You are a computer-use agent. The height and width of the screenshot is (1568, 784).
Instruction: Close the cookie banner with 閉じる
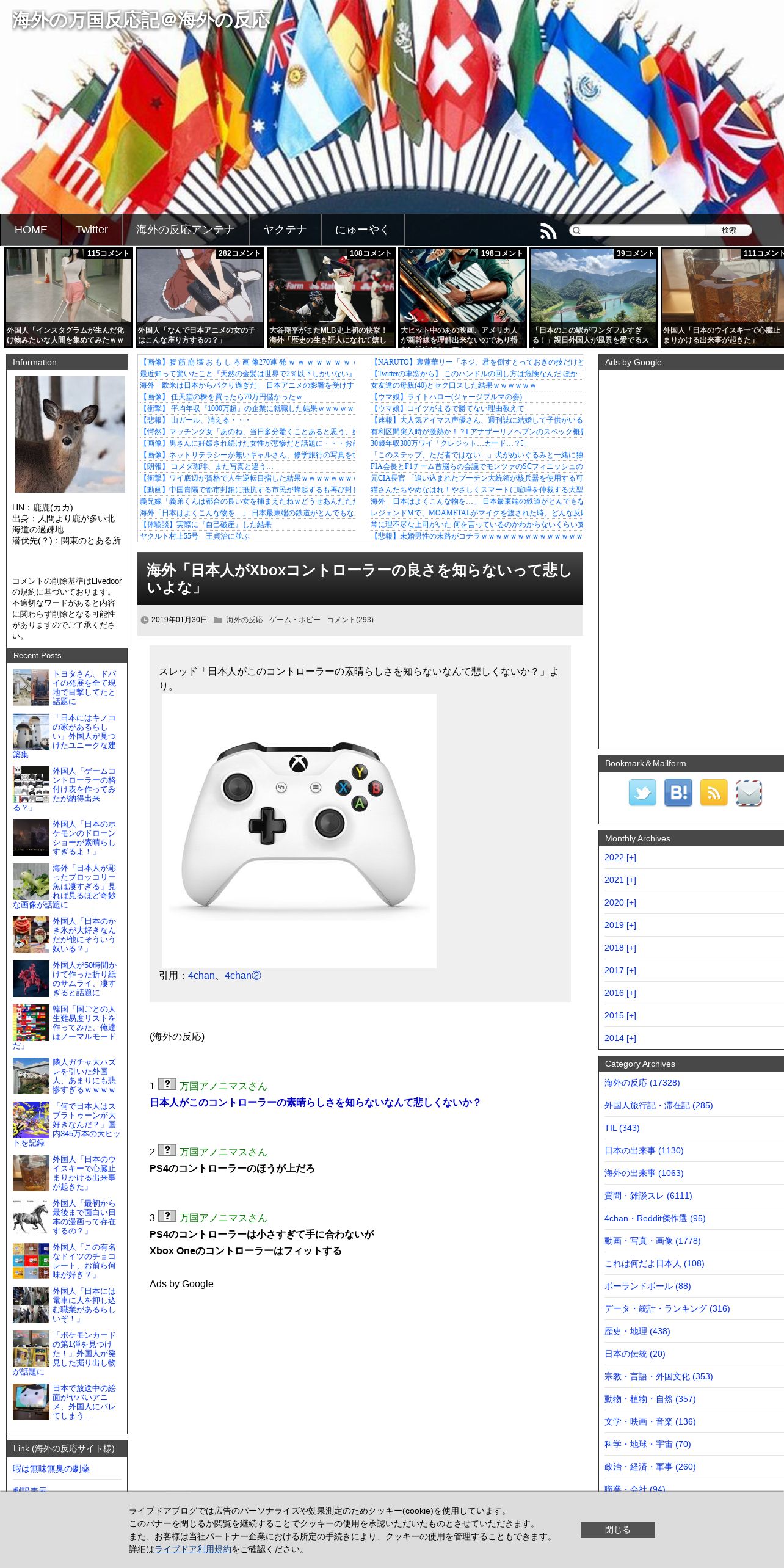(617, 1530)
